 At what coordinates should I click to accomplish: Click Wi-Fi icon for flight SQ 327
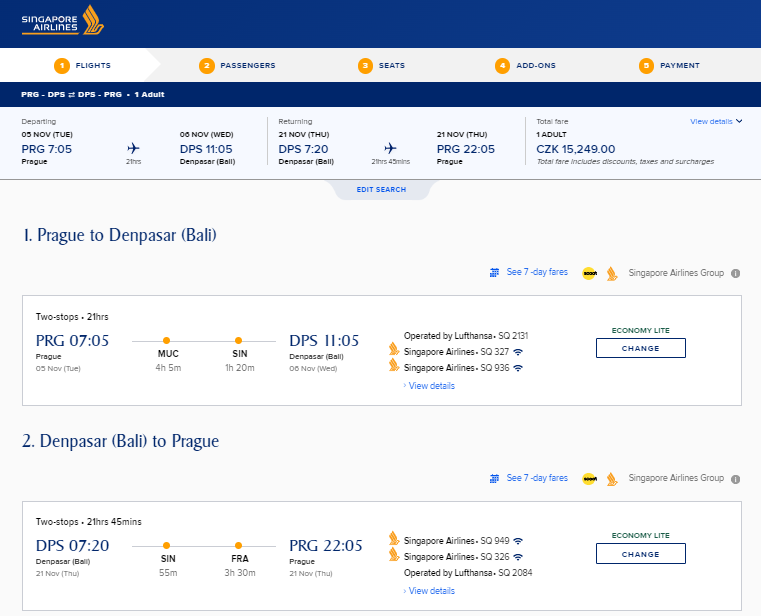pos(518,352)
